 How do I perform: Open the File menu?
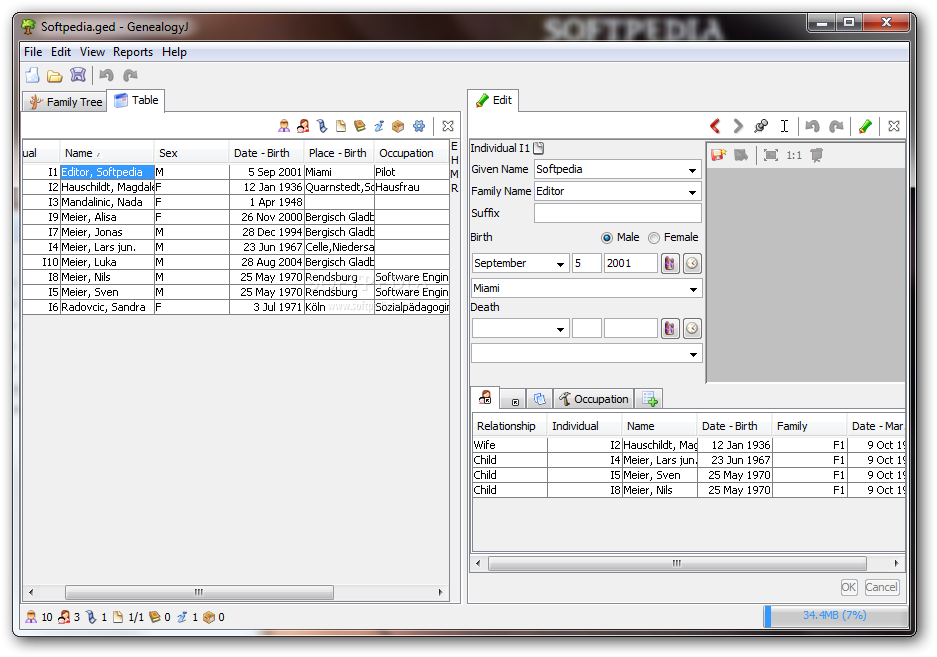pyautogui.click(x=33, y=52)
